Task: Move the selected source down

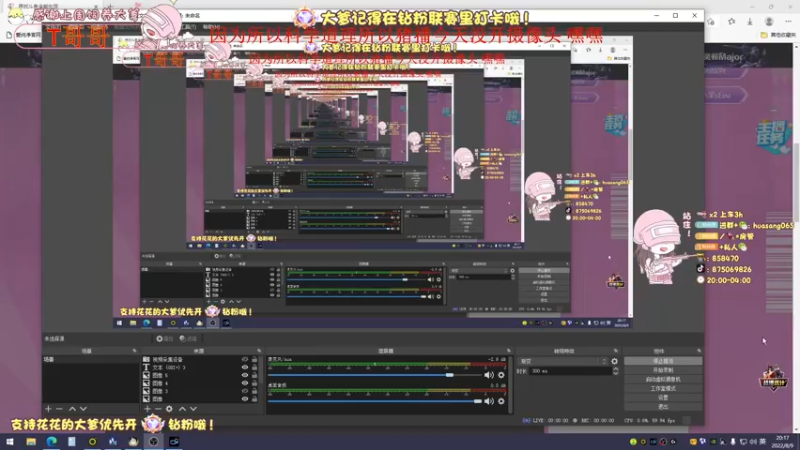Action: 193,409
